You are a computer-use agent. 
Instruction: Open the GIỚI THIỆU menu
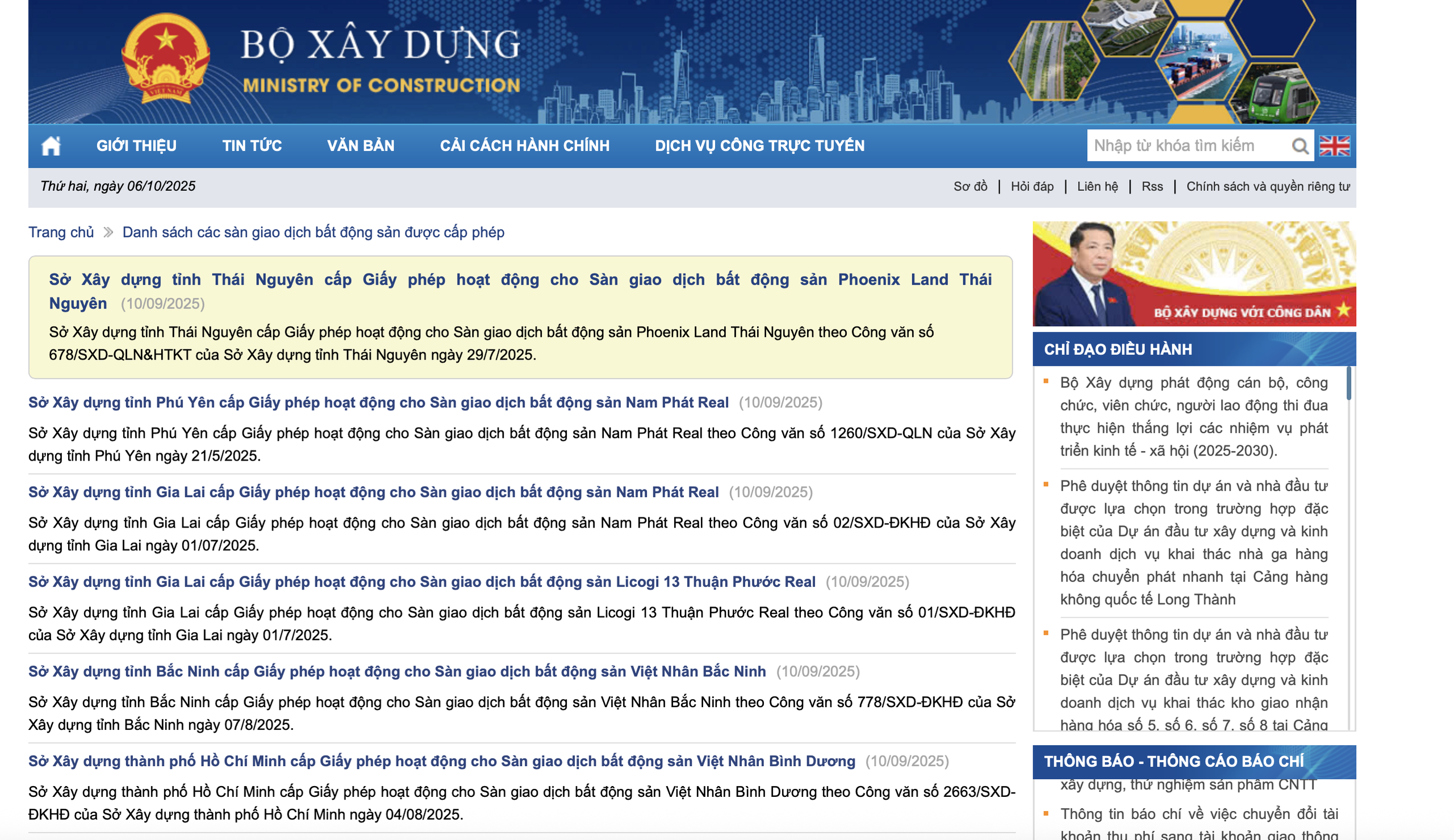click(x=136, y=145)
